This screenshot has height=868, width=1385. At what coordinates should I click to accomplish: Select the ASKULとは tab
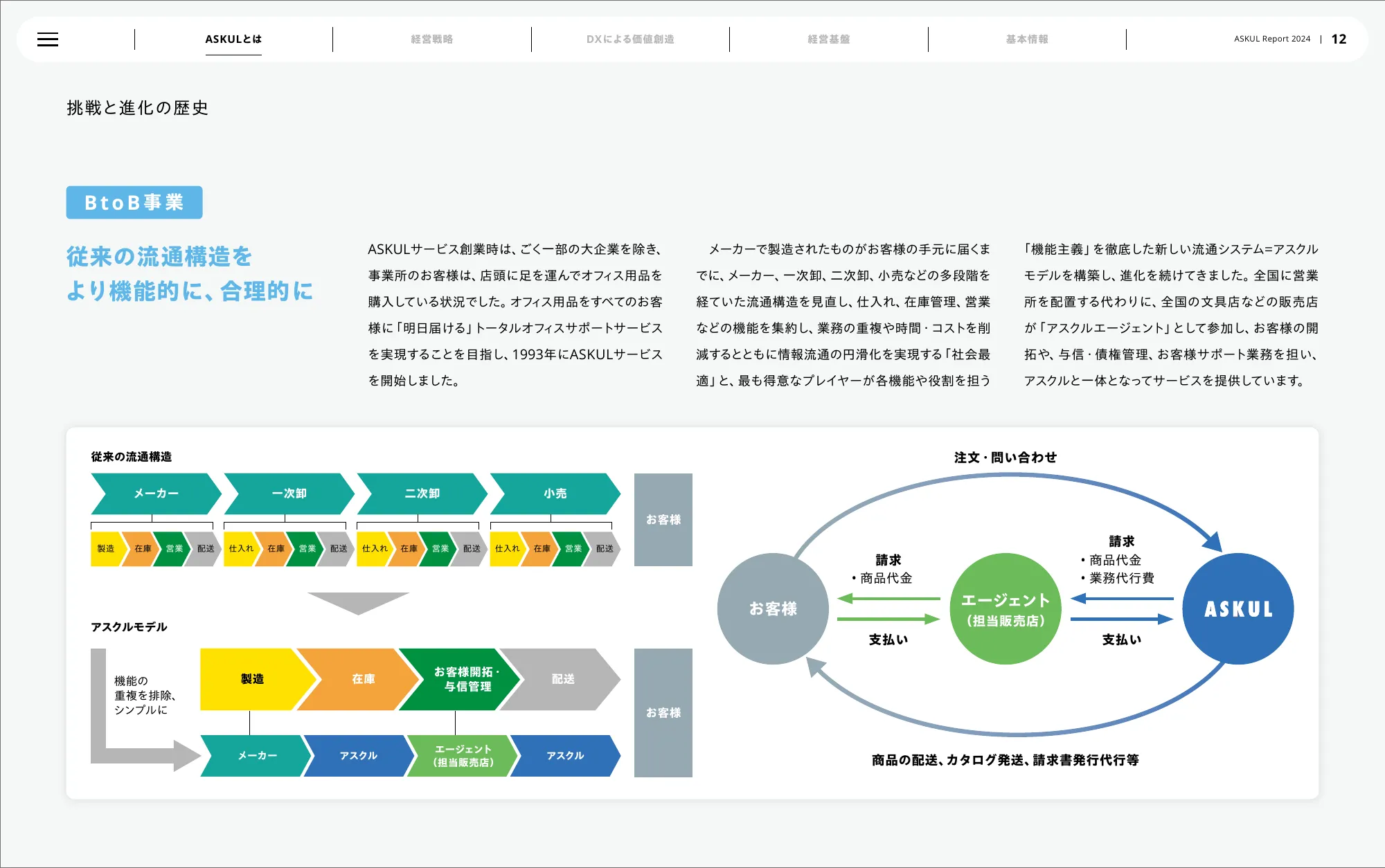233,39
